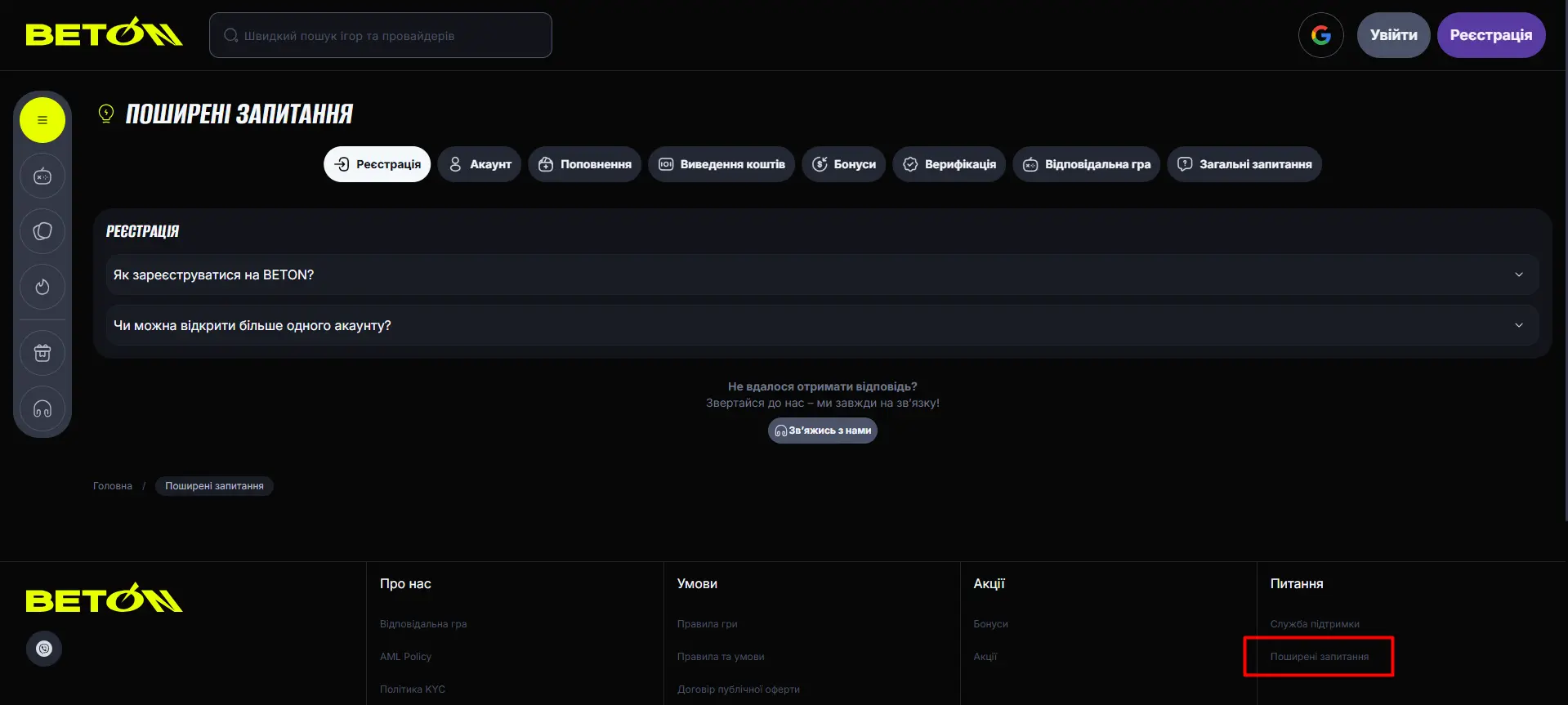Open support via sidebar headphones icon
Viewport: 1568px width, 705px height.
[42, 408]
